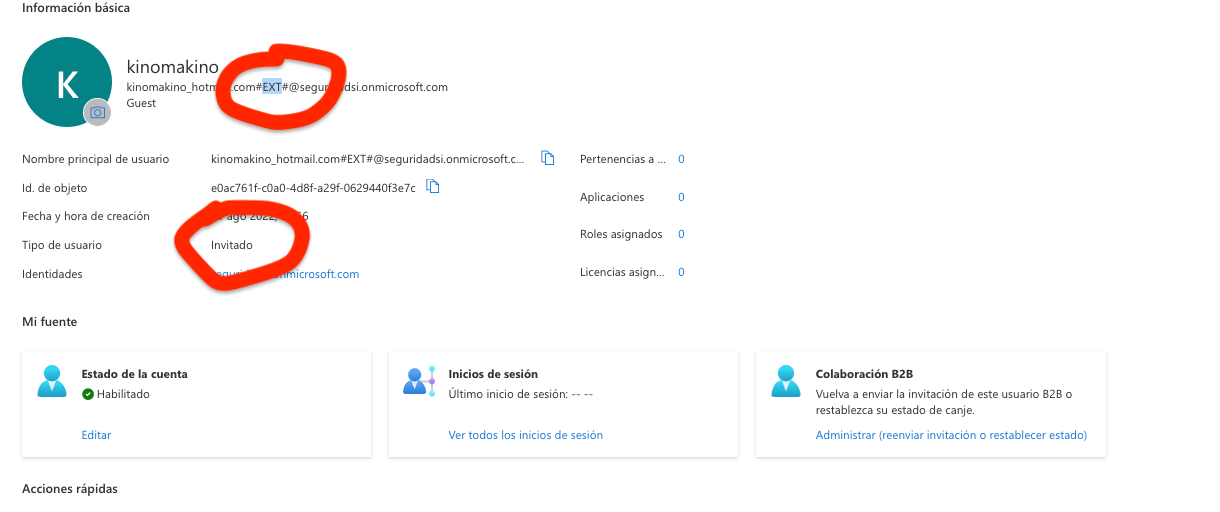Open the Roles asignados count value
1220x512 pixels.
coord(681,234)
